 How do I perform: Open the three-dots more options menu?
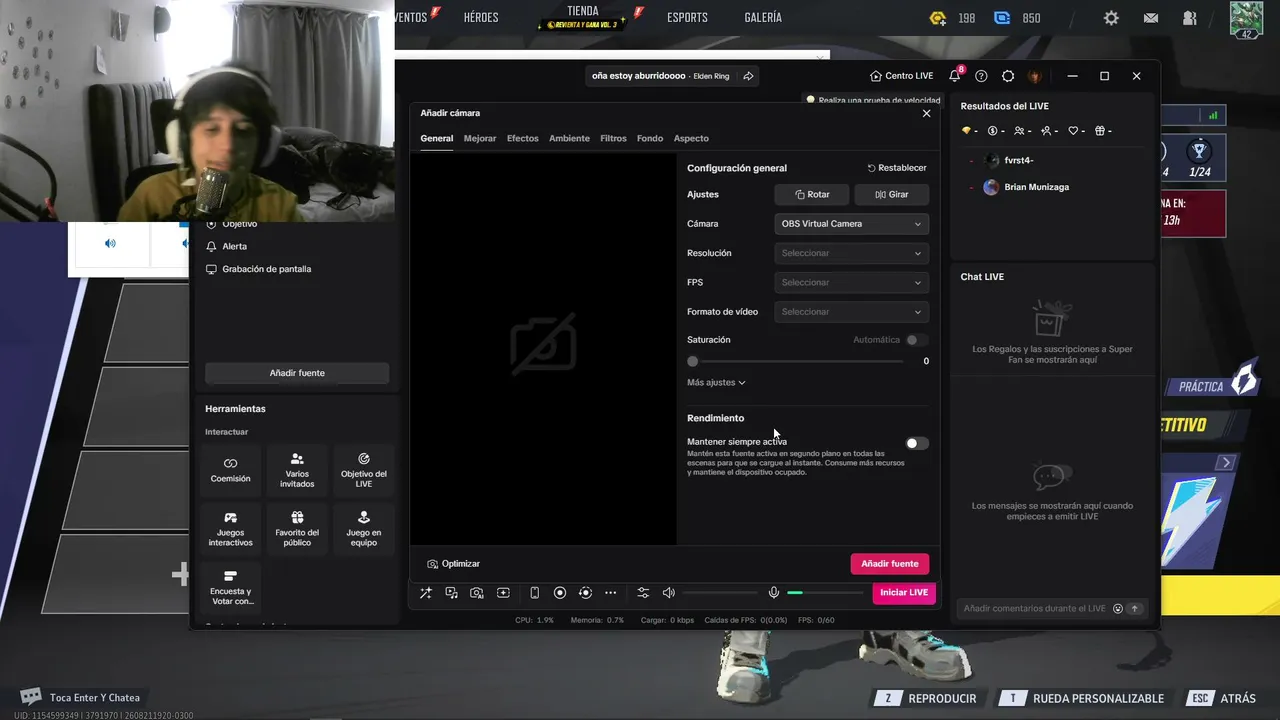(x=611, y=593)
